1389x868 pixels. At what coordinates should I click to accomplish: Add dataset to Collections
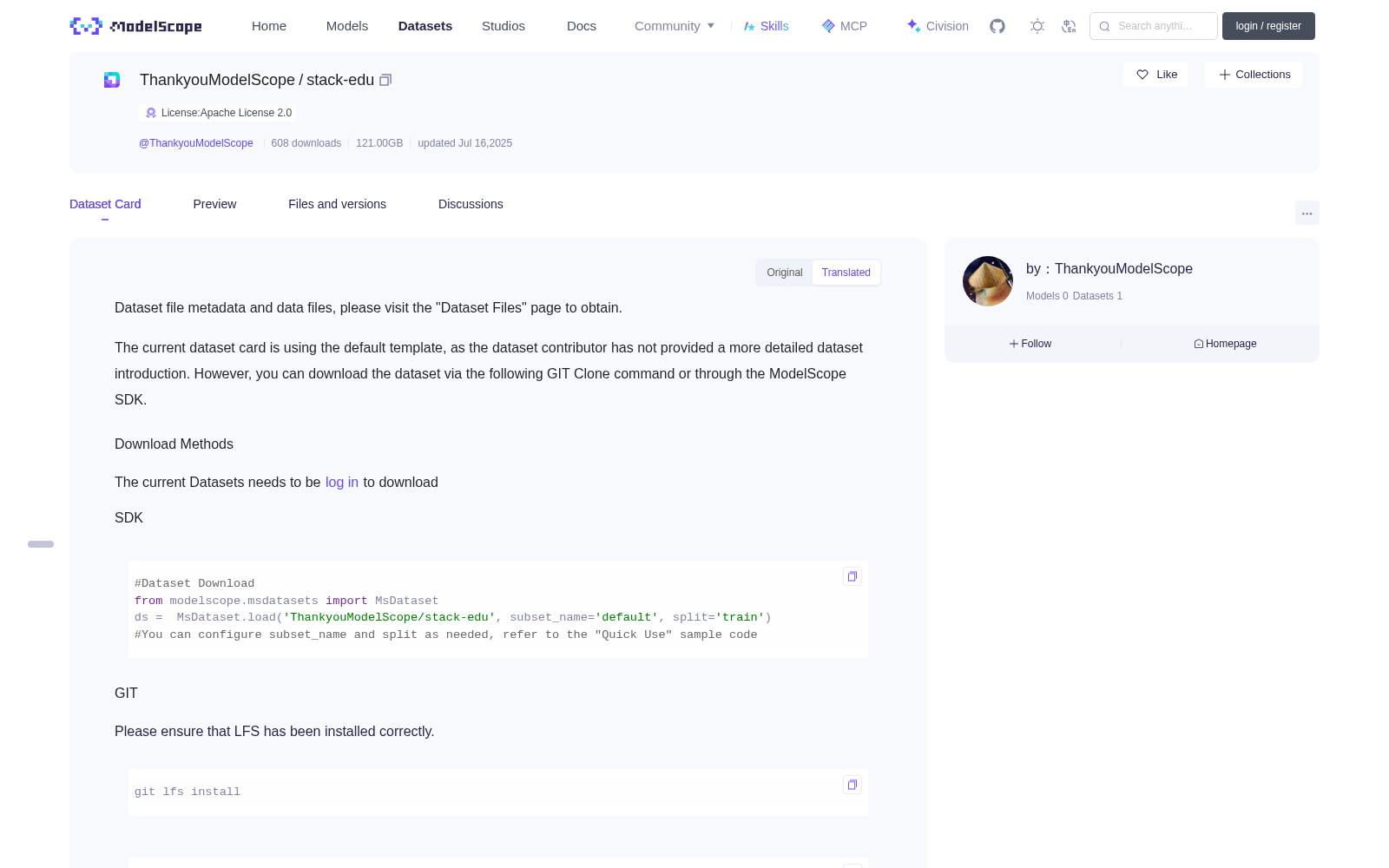(x=1254, y=75)
